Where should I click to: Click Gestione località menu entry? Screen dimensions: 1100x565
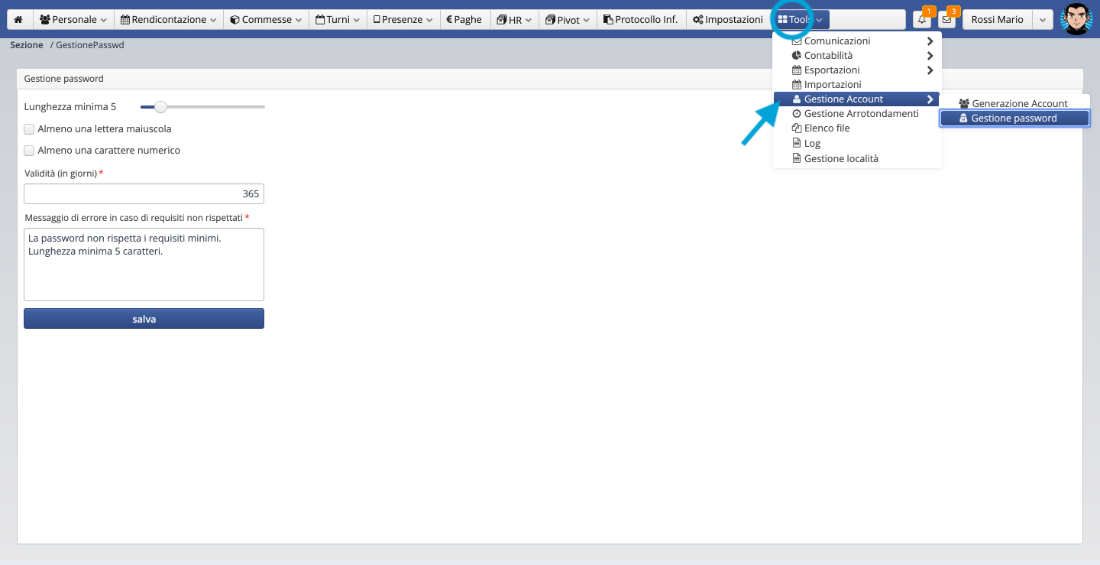[x=840, y=158]
